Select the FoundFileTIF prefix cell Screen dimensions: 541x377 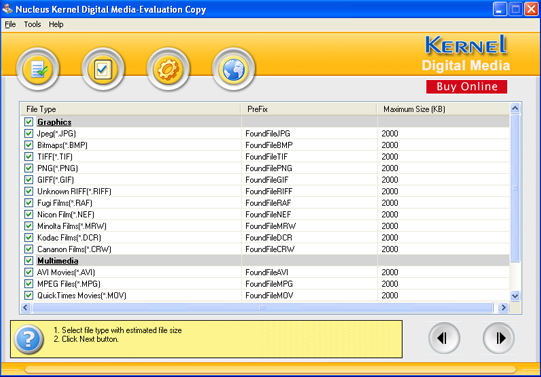click(266, 157)
